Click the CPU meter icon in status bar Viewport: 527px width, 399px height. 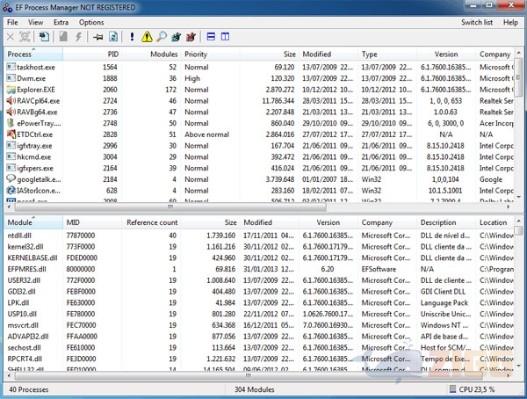click(453, 389)
